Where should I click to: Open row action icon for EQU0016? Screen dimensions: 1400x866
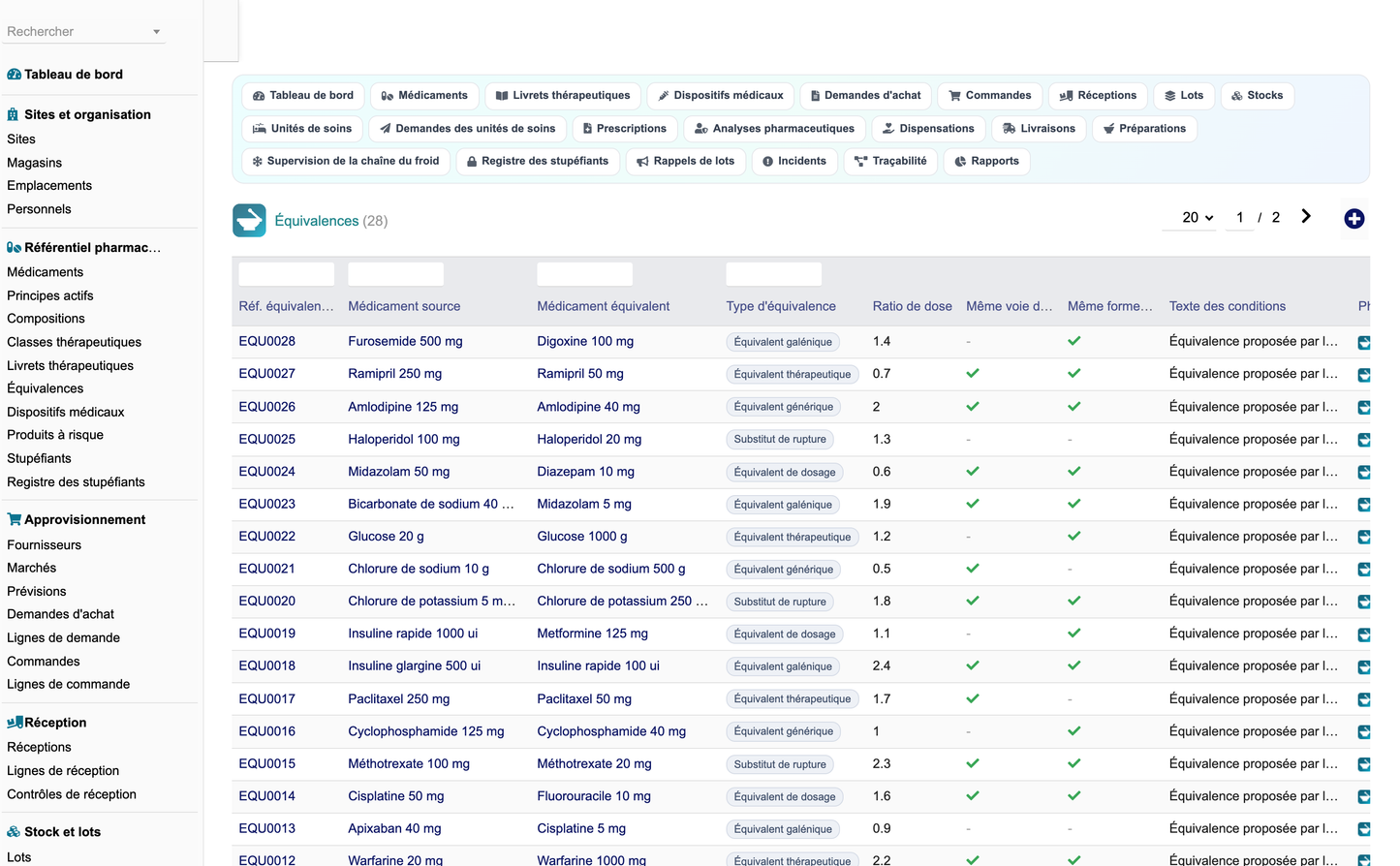pyautogui.click(x=1364, y=731)
